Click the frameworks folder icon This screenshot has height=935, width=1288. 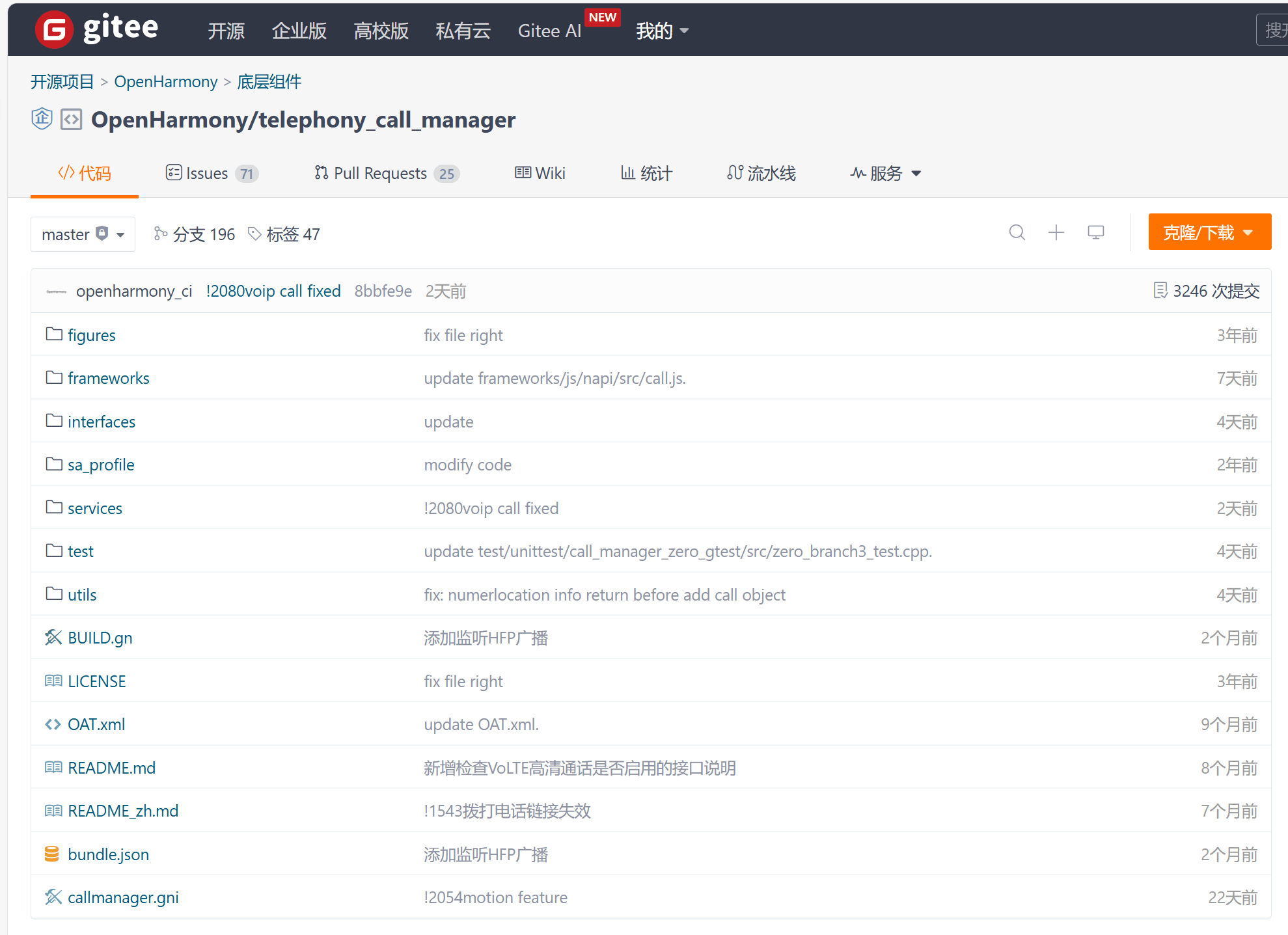[x=54, y=377]
